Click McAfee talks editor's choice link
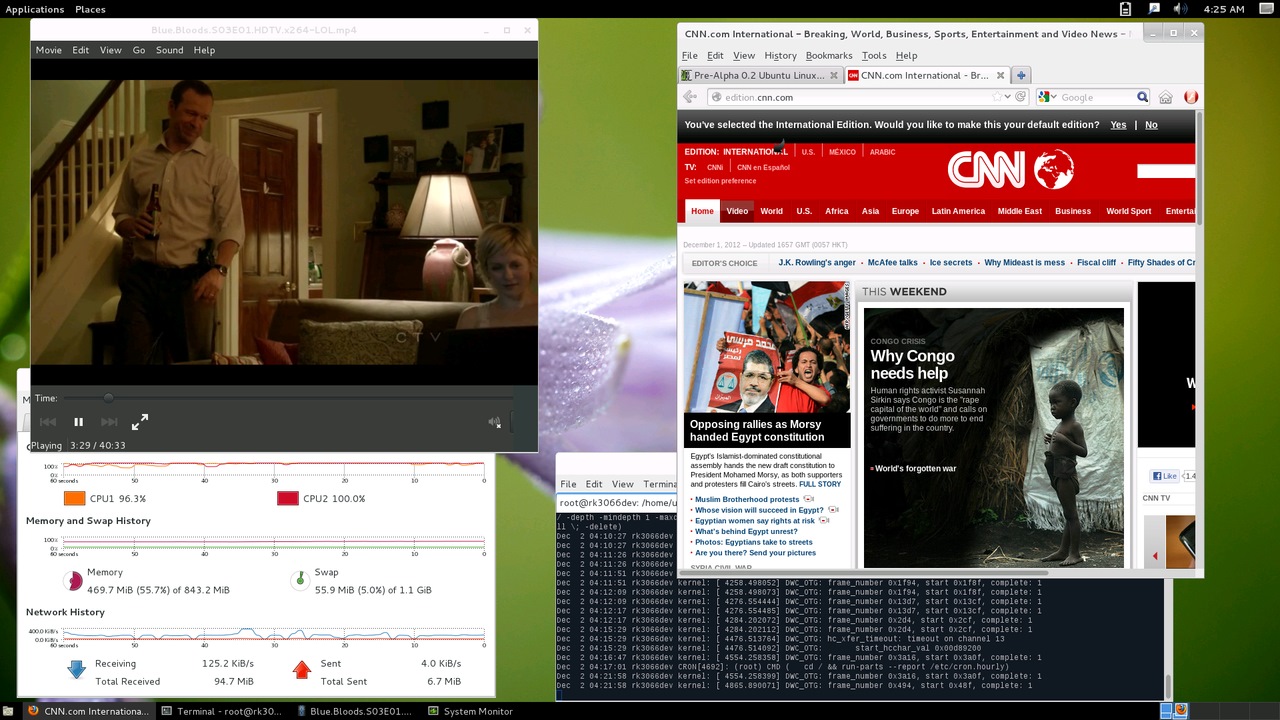 pos(892,263)
